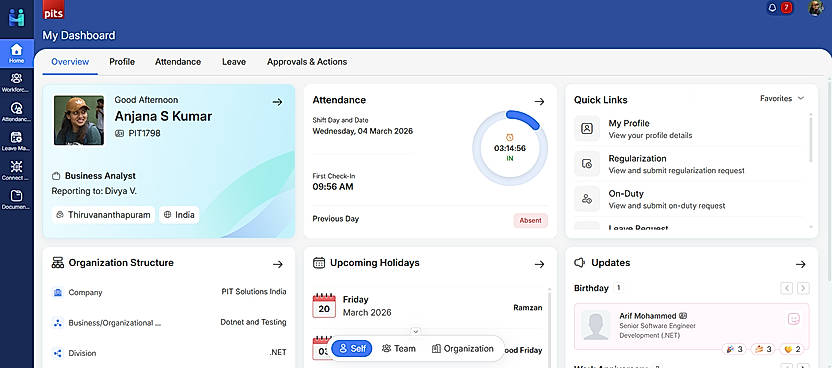This screenshot has width=832, height=368.
Task: Click the Upcoming Holidays calendar heading icon
Action: pos(319,263)
